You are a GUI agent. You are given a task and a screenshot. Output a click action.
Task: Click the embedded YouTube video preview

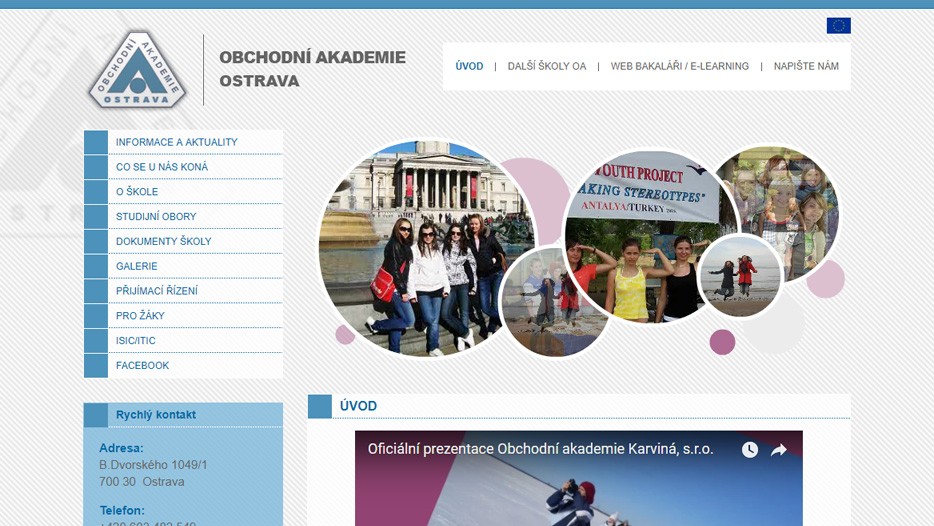click(578, 478)
